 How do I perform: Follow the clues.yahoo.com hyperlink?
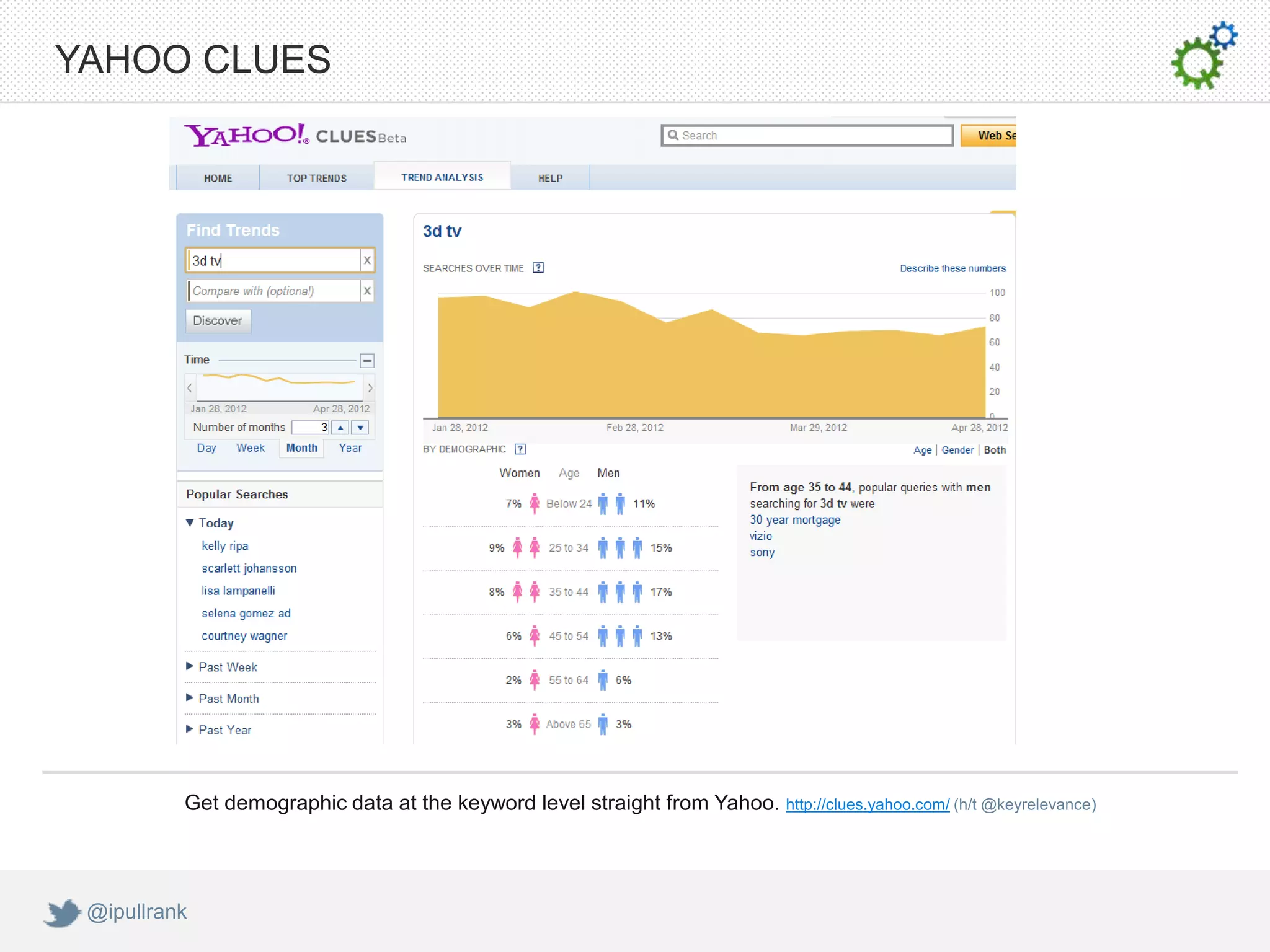pos(868,804)
